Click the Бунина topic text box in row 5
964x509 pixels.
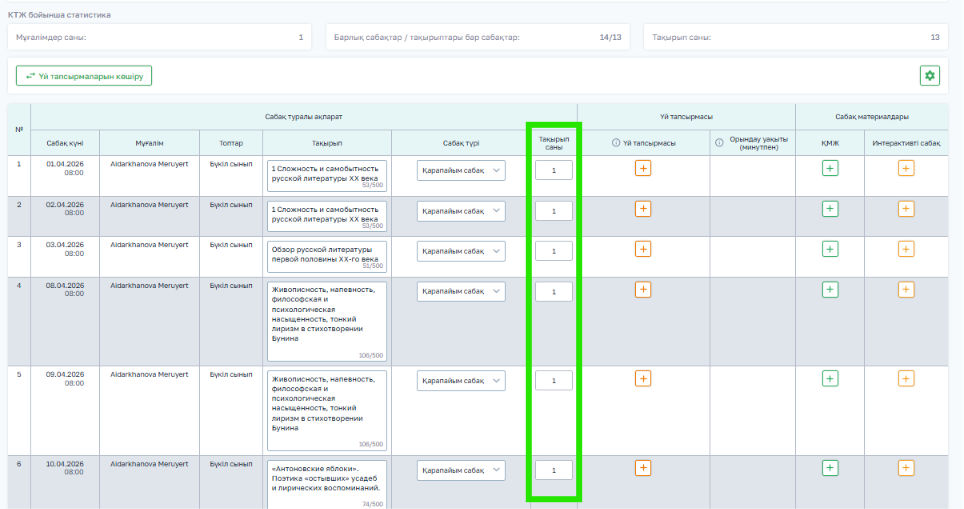[327, 411]
